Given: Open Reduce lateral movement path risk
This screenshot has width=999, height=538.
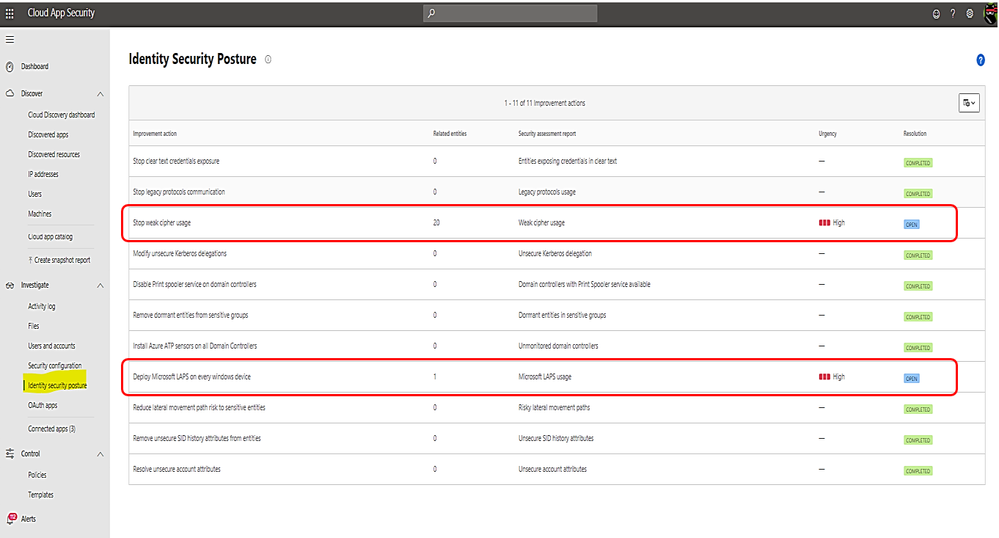Looking at the screenshot, I should [x=199, y=407].
